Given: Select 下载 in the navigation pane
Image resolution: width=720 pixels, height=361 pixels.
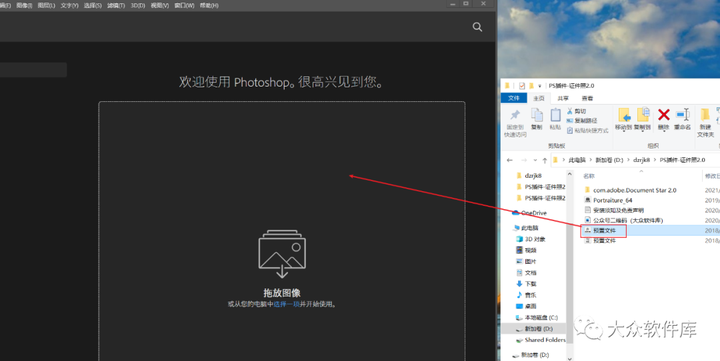Looking at the screenshot, I should [530, 284].
